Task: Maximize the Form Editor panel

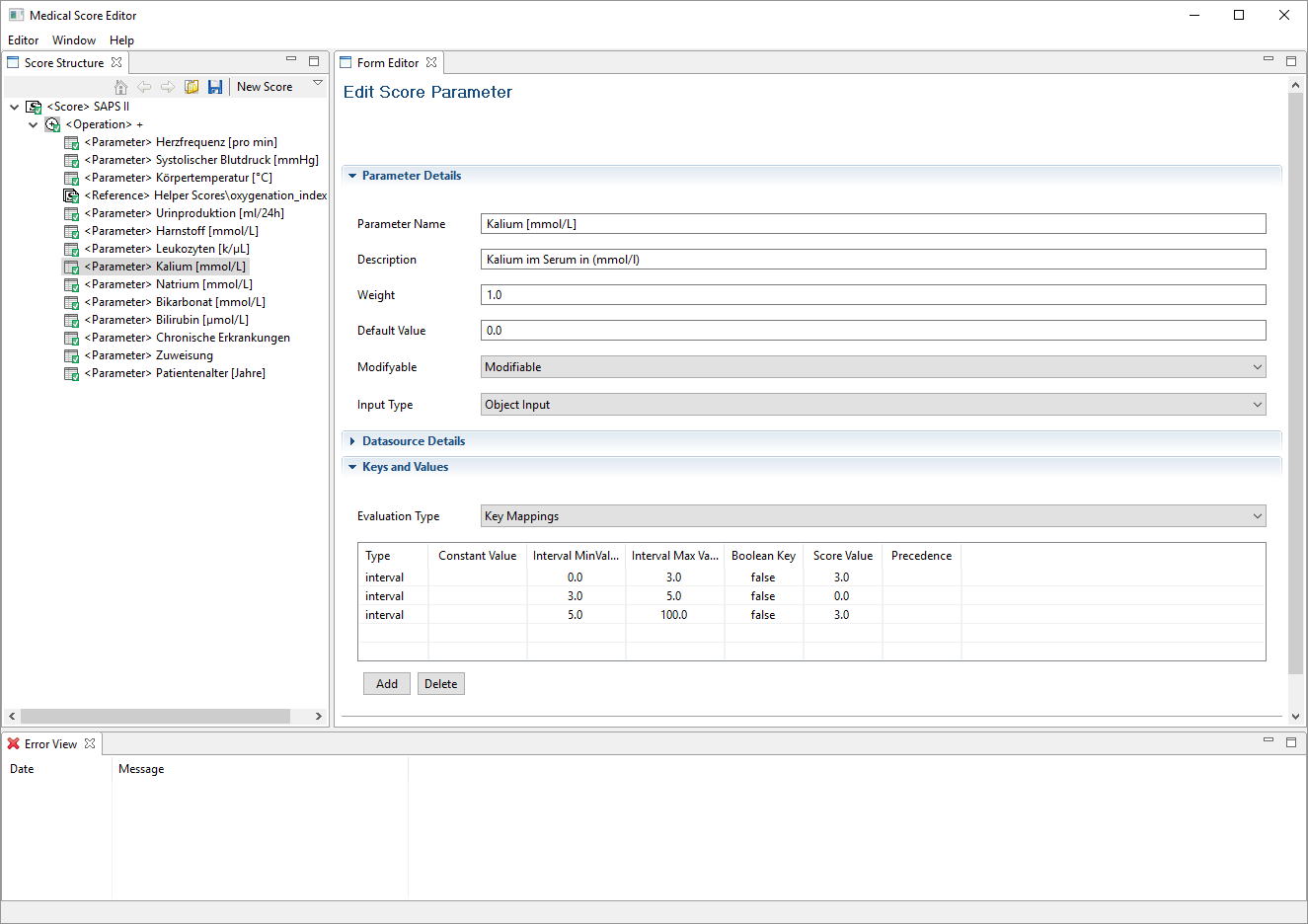Action: coord(1290,61)
